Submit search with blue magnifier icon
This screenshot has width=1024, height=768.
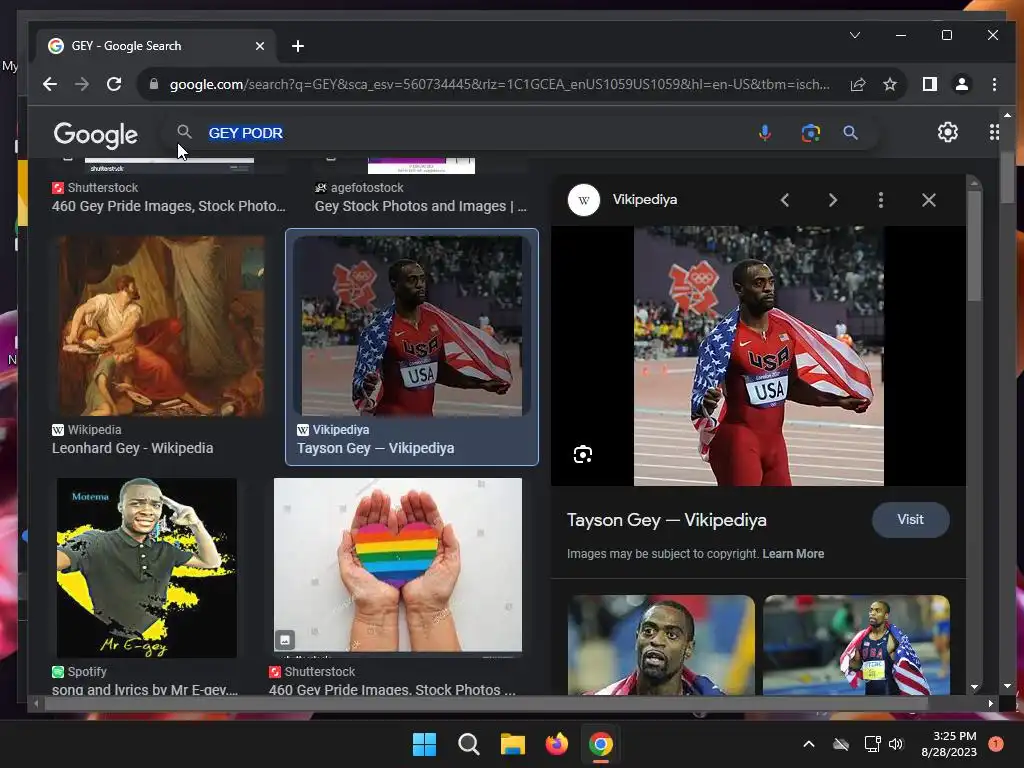click(x=850, y=133)
